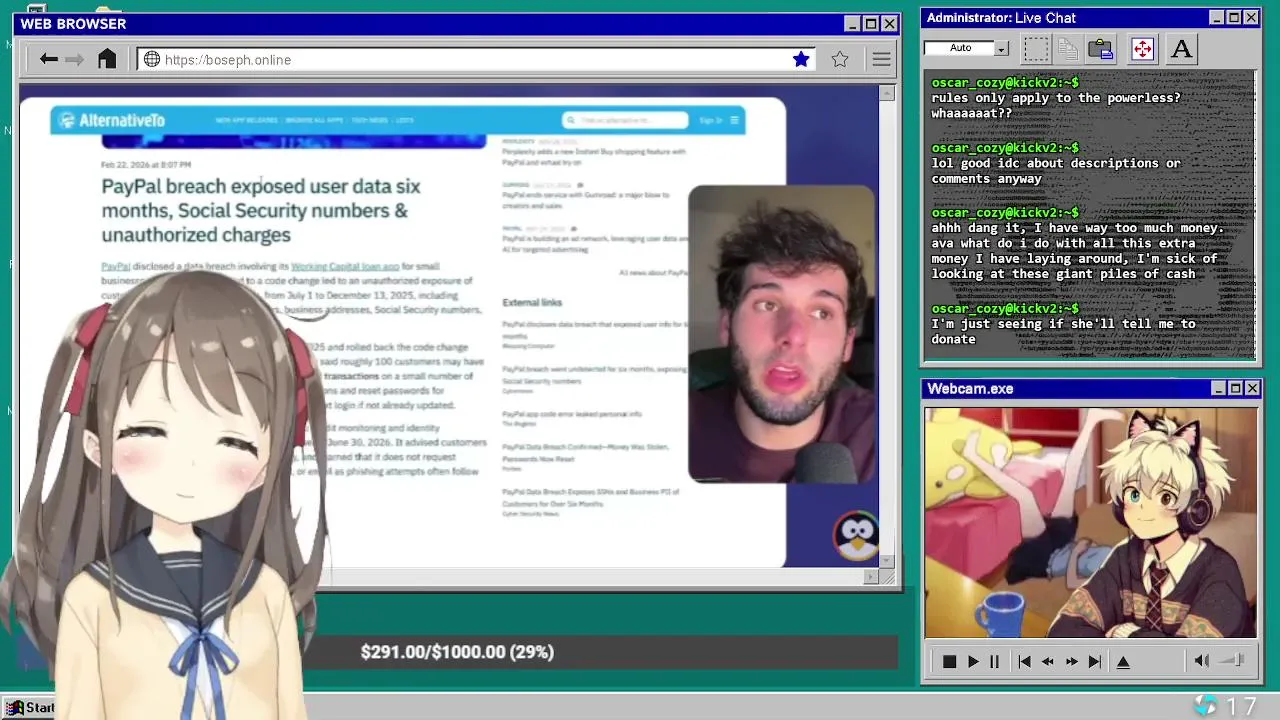This screenshot has width=1280, height=720.
Task: Click the fast forward button in Webcam.exe
Action: pos(1071,661)
